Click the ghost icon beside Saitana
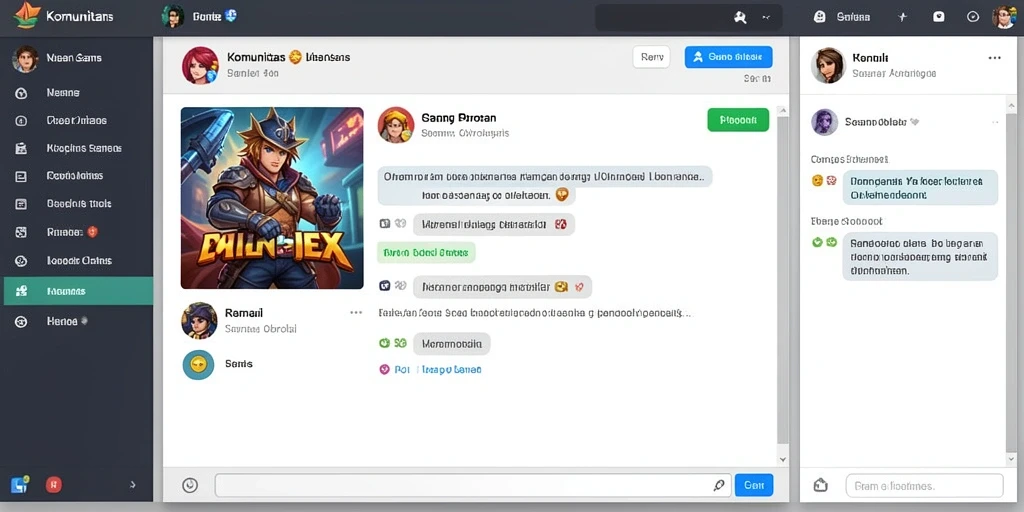Screen dimensions: 1024x512 click(820, 18)
